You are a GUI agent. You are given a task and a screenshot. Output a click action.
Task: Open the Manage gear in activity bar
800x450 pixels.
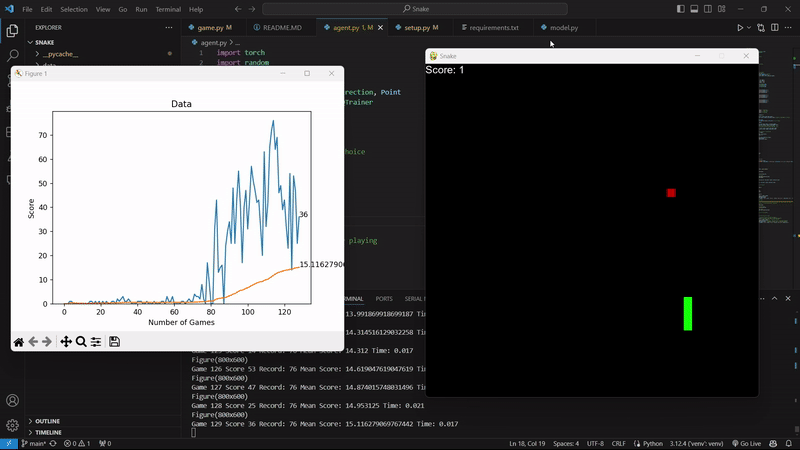coord(13,425)
